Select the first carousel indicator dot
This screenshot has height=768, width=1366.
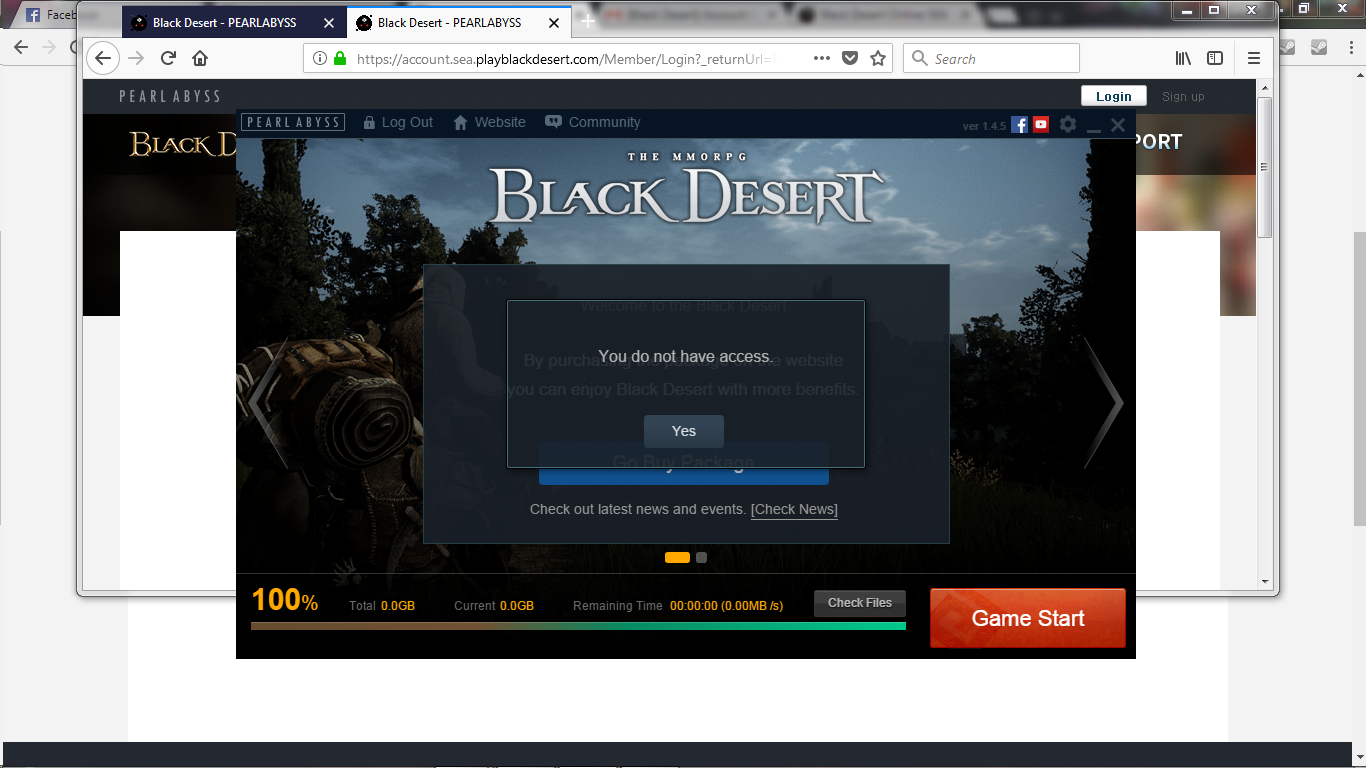pyautogui.click(x=677, y=557)
